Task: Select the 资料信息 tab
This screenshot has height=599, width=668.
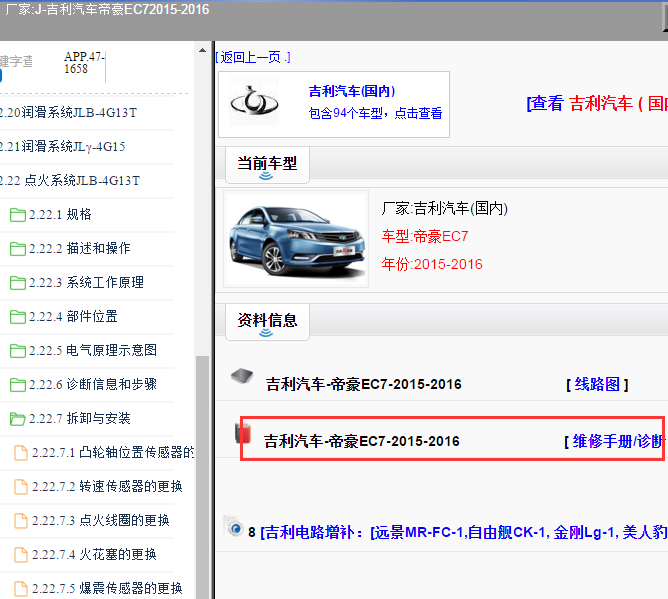Action: (267, 322)
